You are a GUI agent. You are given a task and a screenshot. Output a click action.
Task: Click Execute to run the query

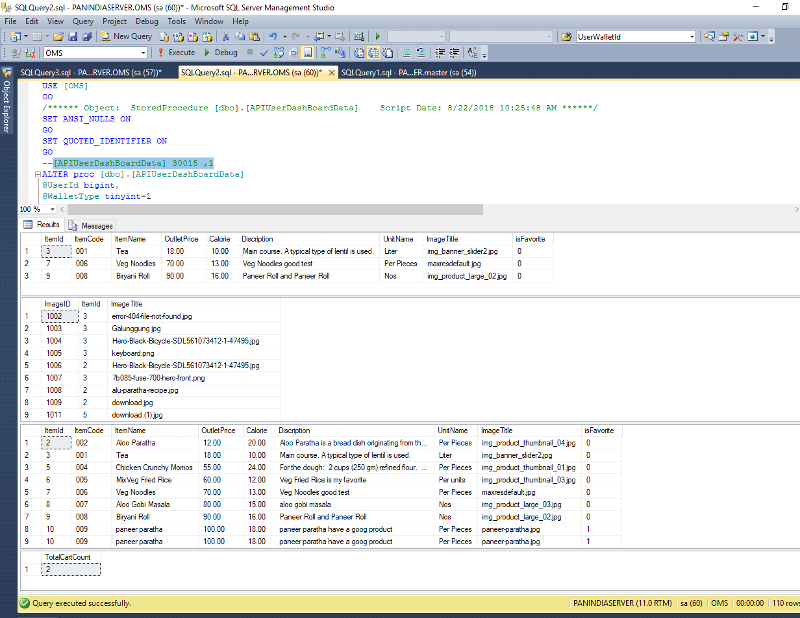(x=176, y=52)
